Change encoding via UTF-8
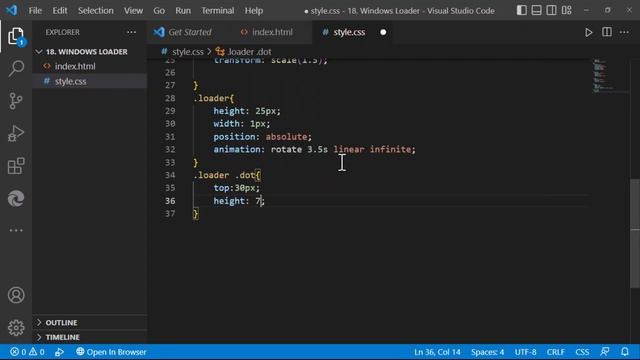The height and width of the screenshot is (360, 640). click(525, 352)
